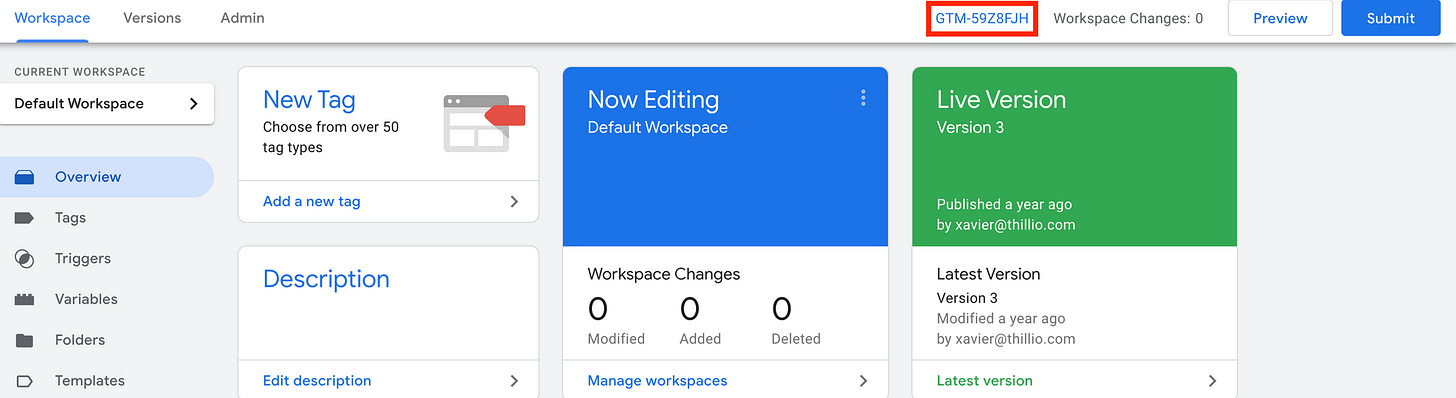
Task: Select Overview in the sidebar
Action: [x=107, y=177]
